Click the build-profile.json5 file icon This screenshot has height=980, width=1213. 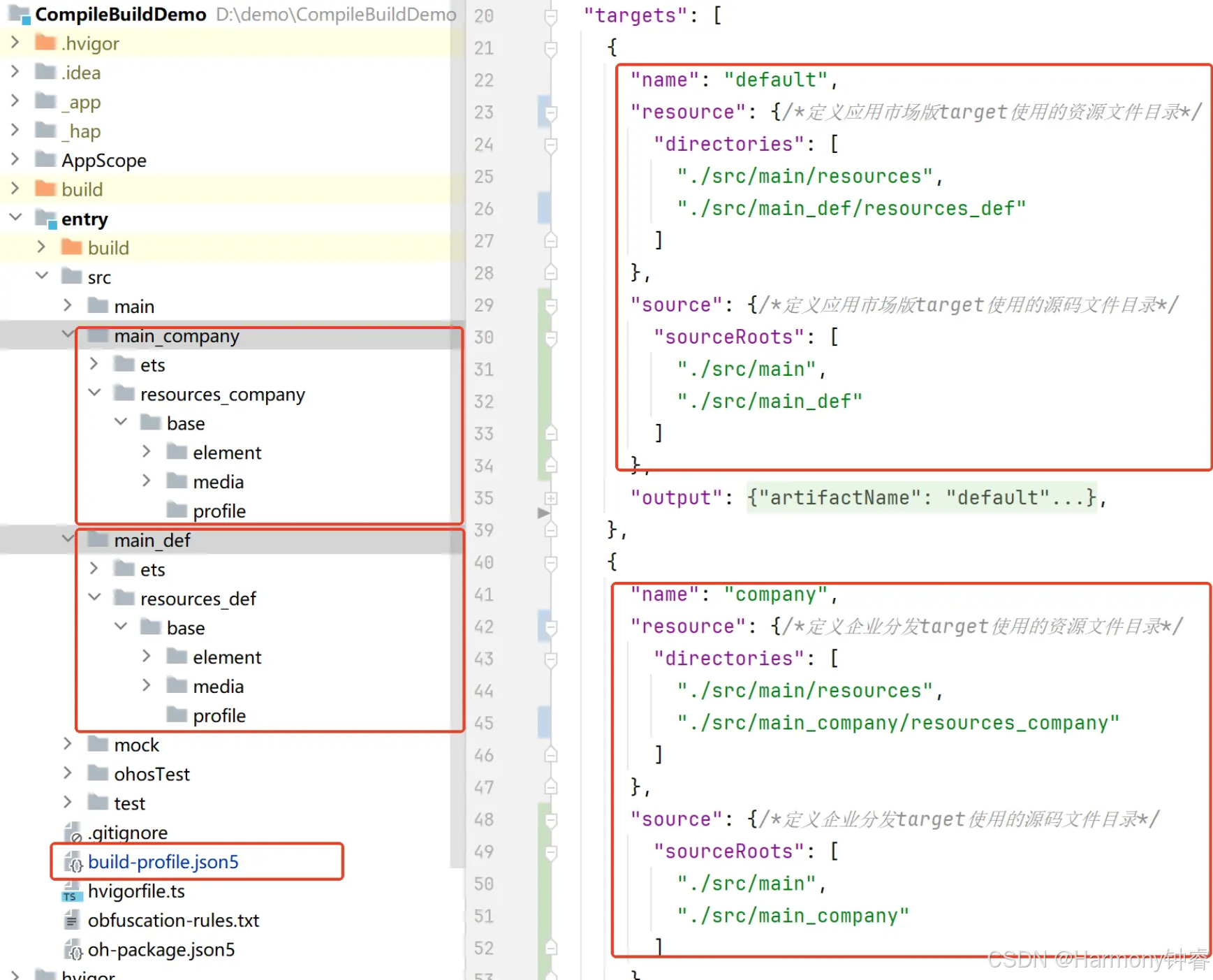(73, 861)
